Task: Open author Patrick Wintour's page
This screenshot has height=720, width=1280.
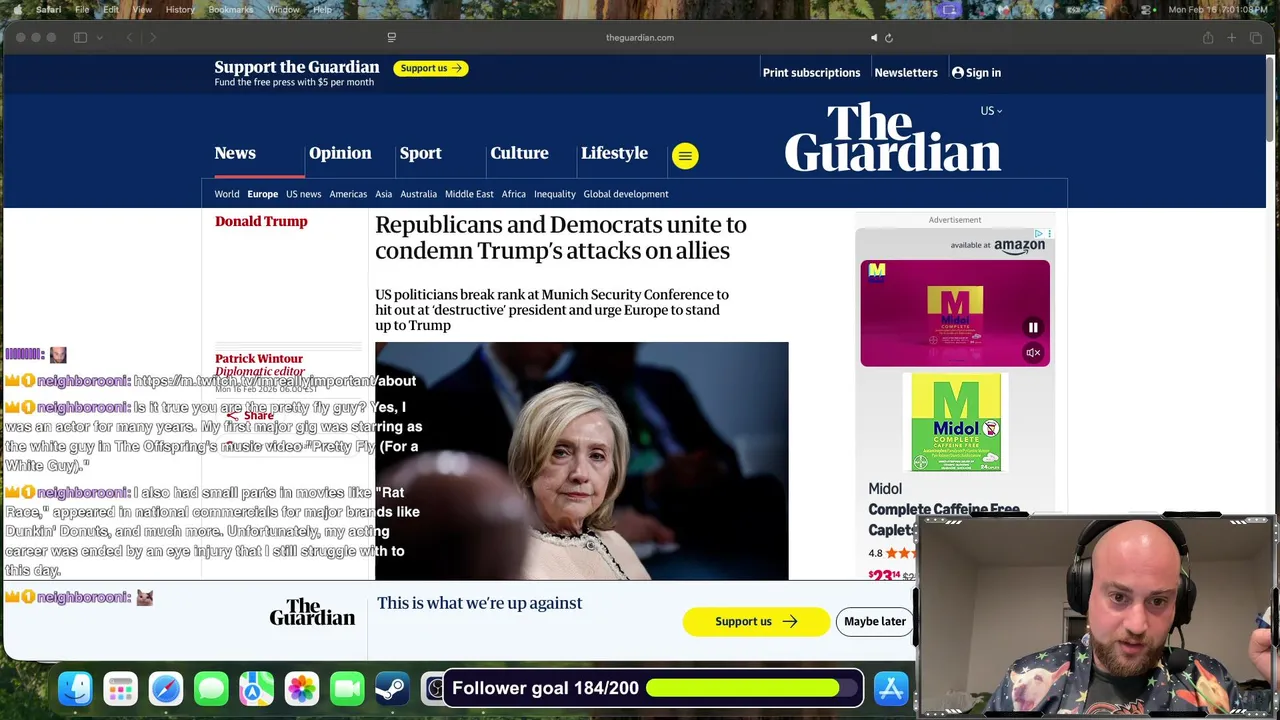Action: pyautogui.click(x=259, y=358)
